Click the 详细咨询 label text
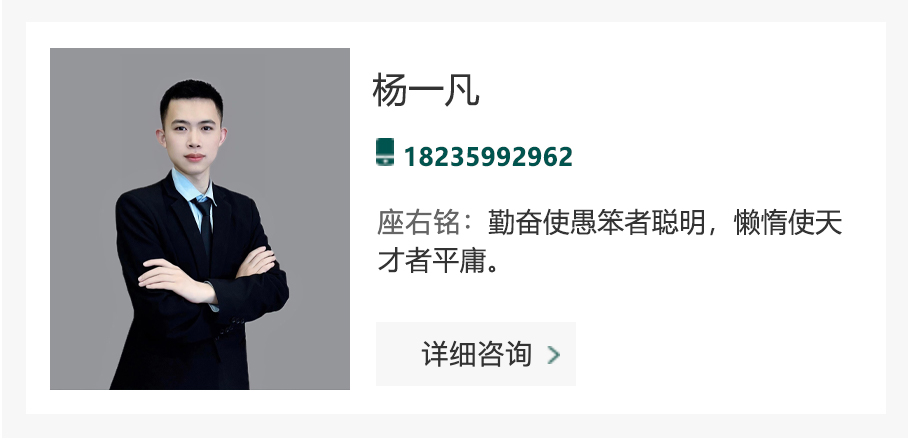908x440 pixels. 476,354
